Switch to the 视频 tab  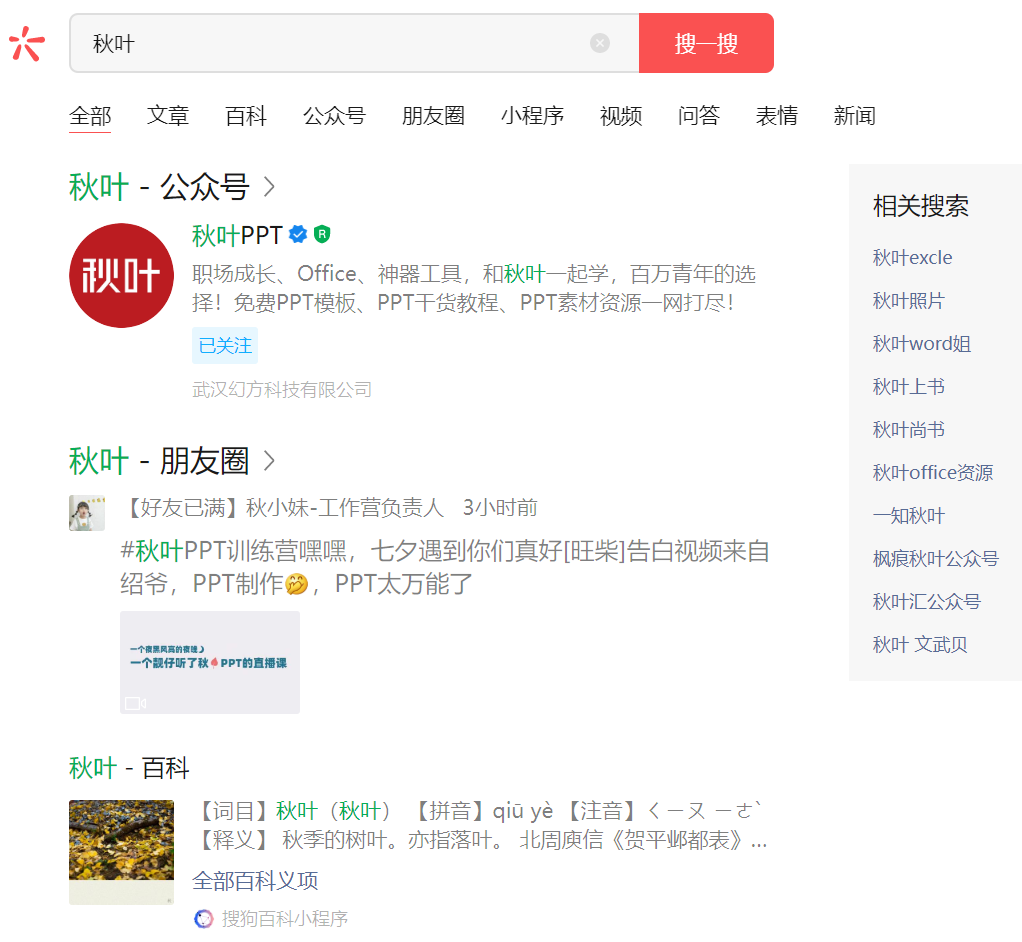[x=621, y=116]
